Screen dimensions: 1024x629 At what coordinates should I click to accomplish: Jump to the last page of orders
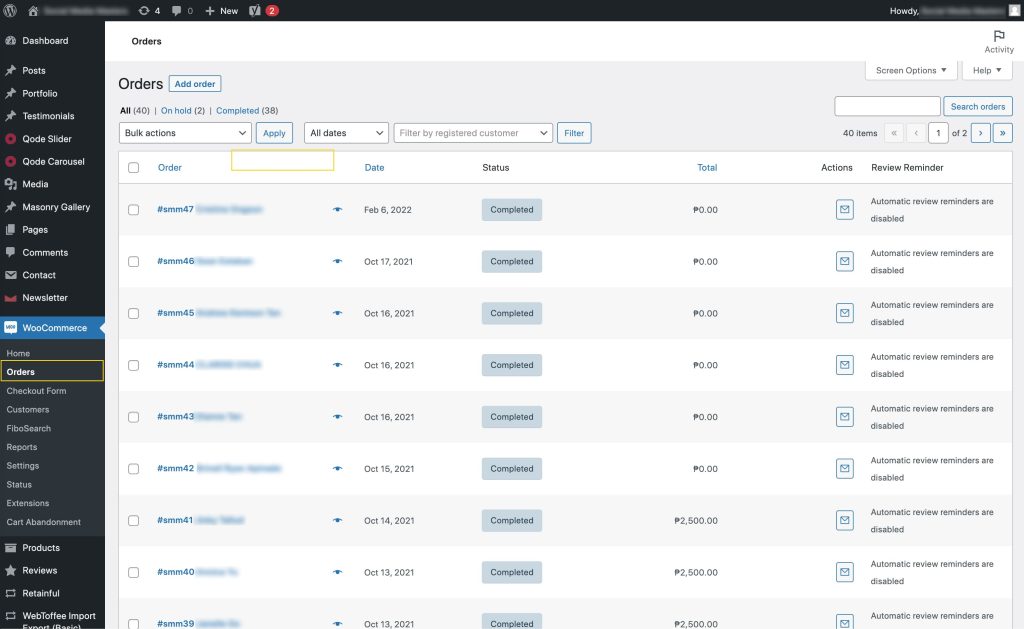click(x=1002, y=133)
